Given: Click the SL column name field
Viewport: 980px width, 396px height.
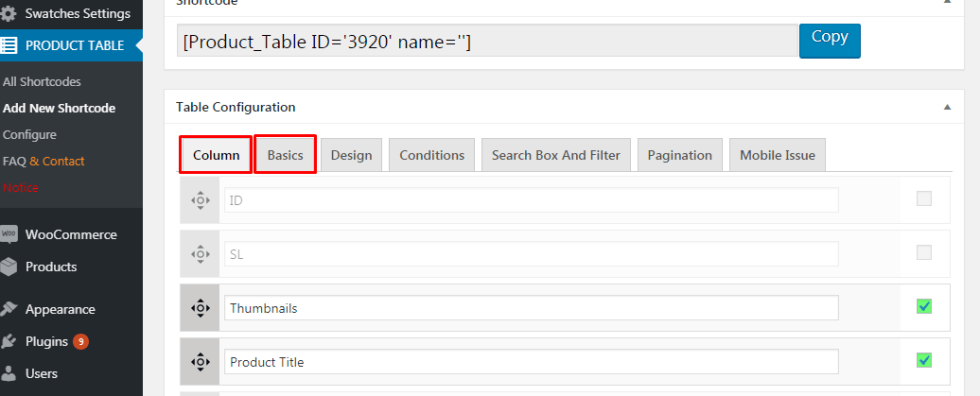Looking at the screenshot, I should [x=531, y=254].
